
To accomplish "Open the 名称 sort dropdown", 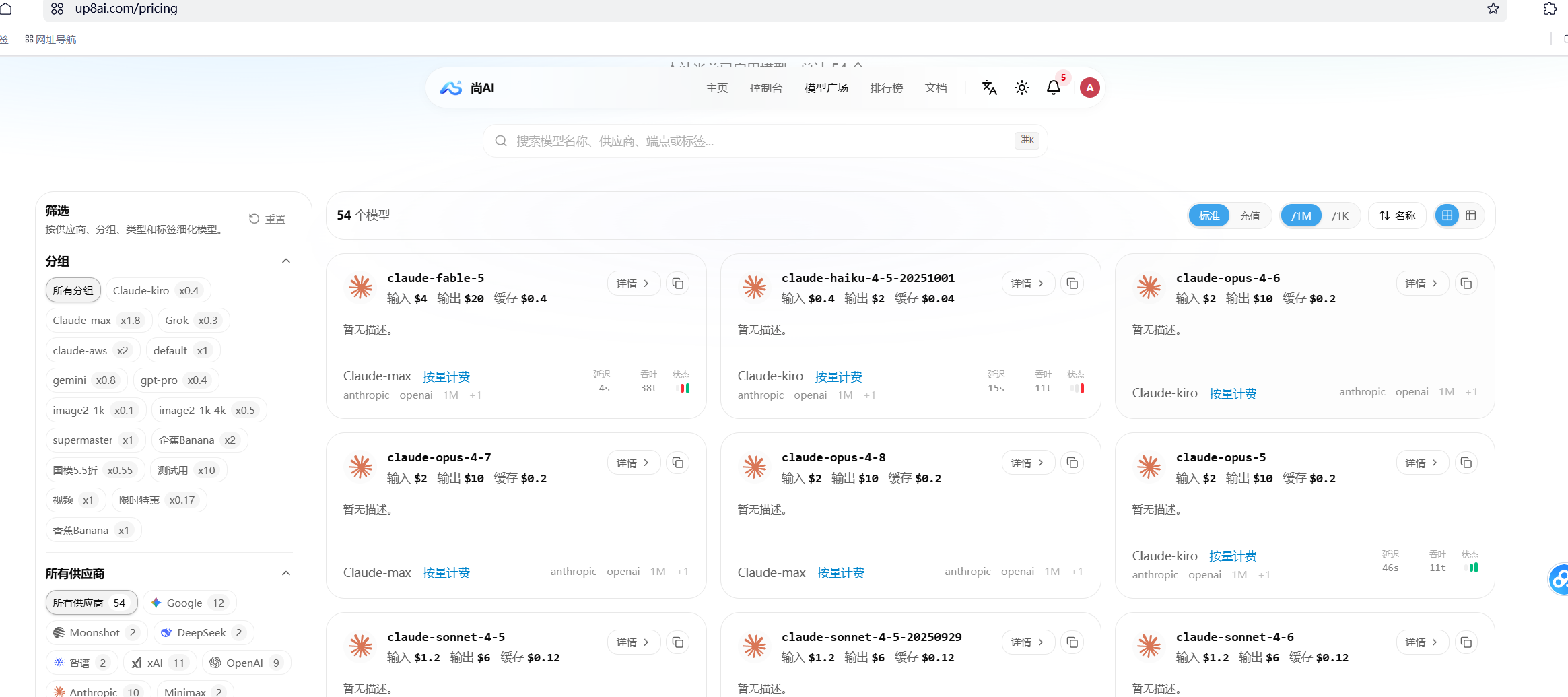I will 1397,215.
